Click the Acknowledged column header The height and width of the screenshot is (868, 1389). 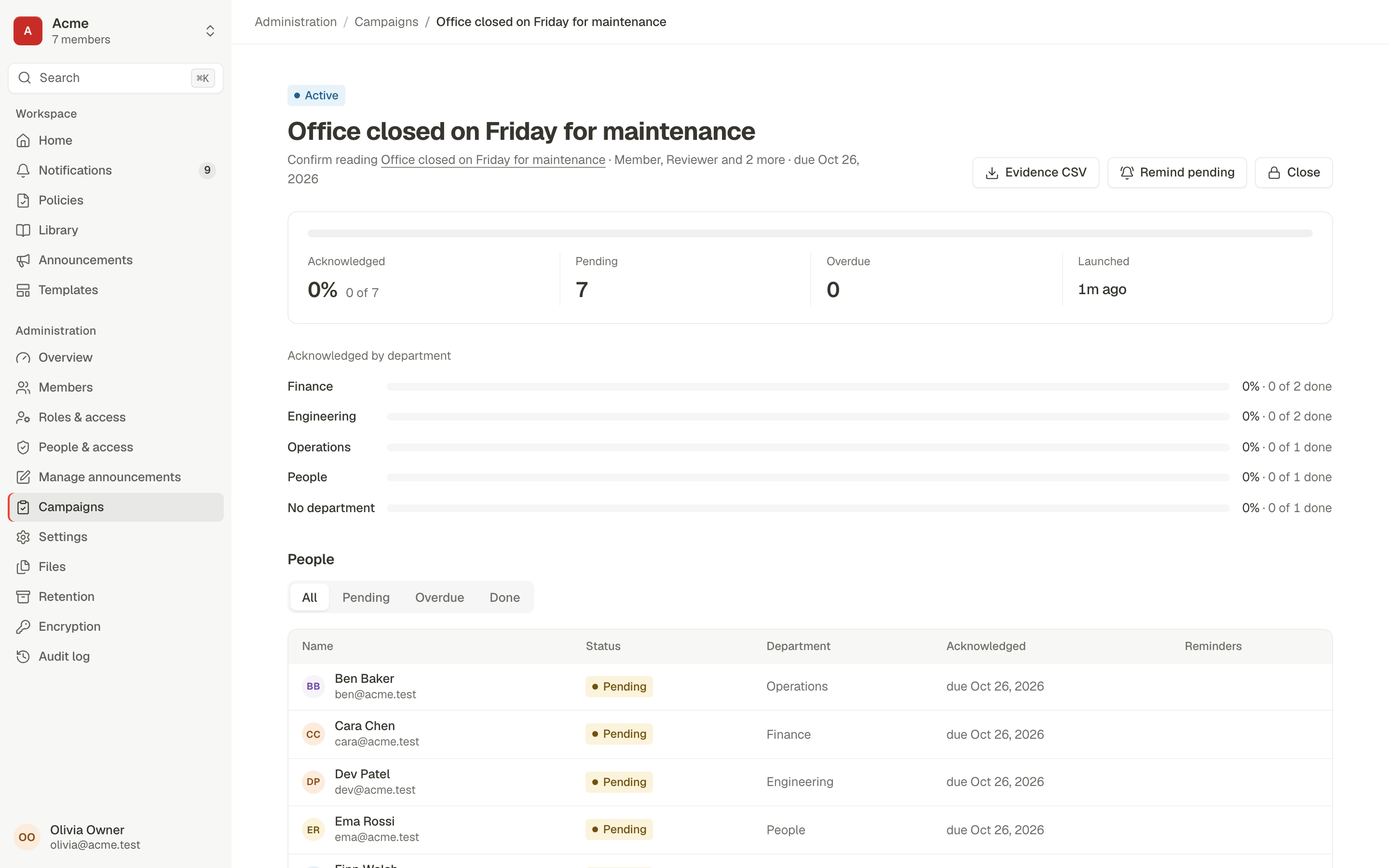[x=986, y=646]
